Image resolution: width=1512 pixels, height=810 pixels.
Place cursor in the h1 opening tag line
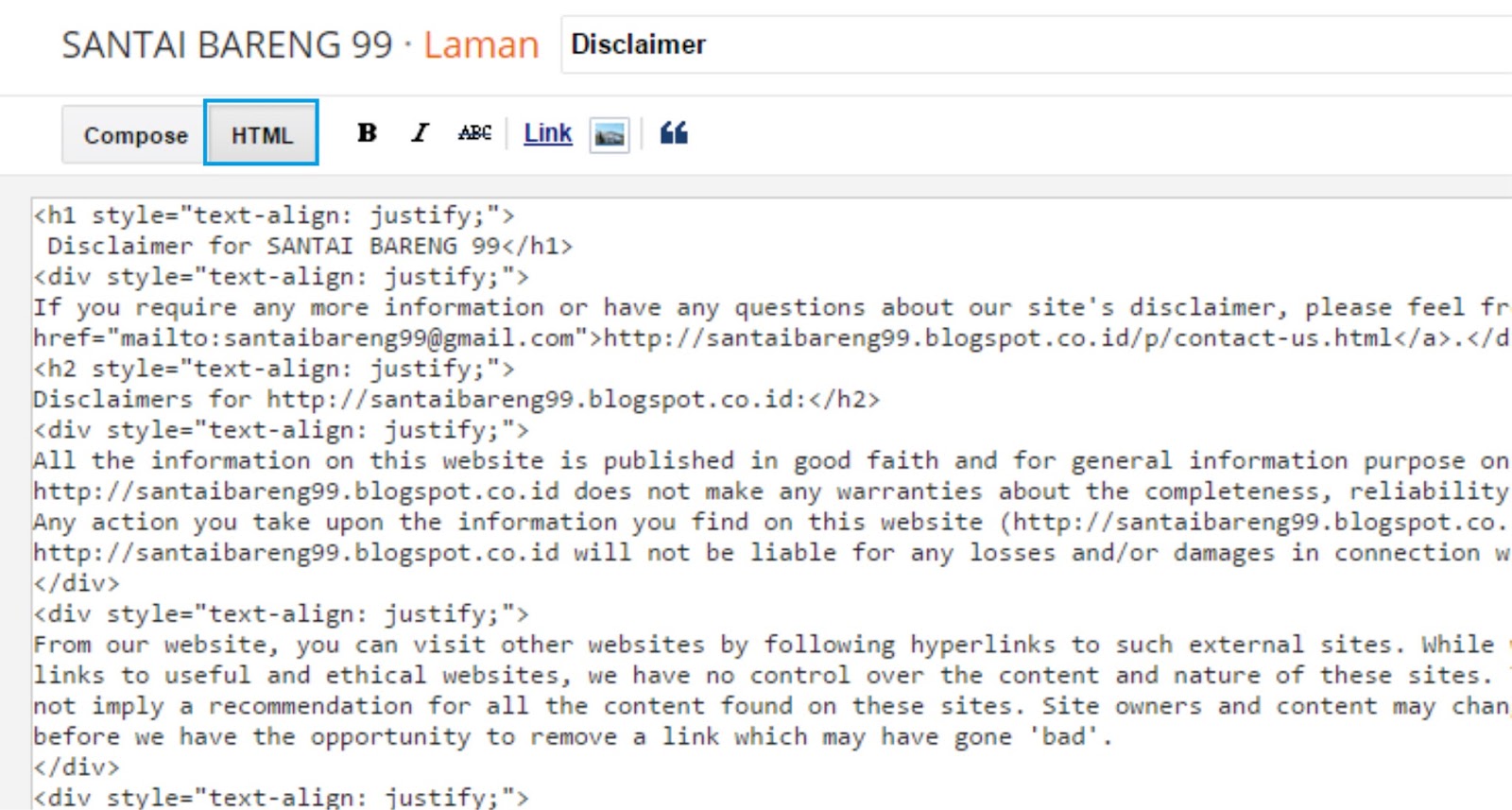(x=274, y=215)
